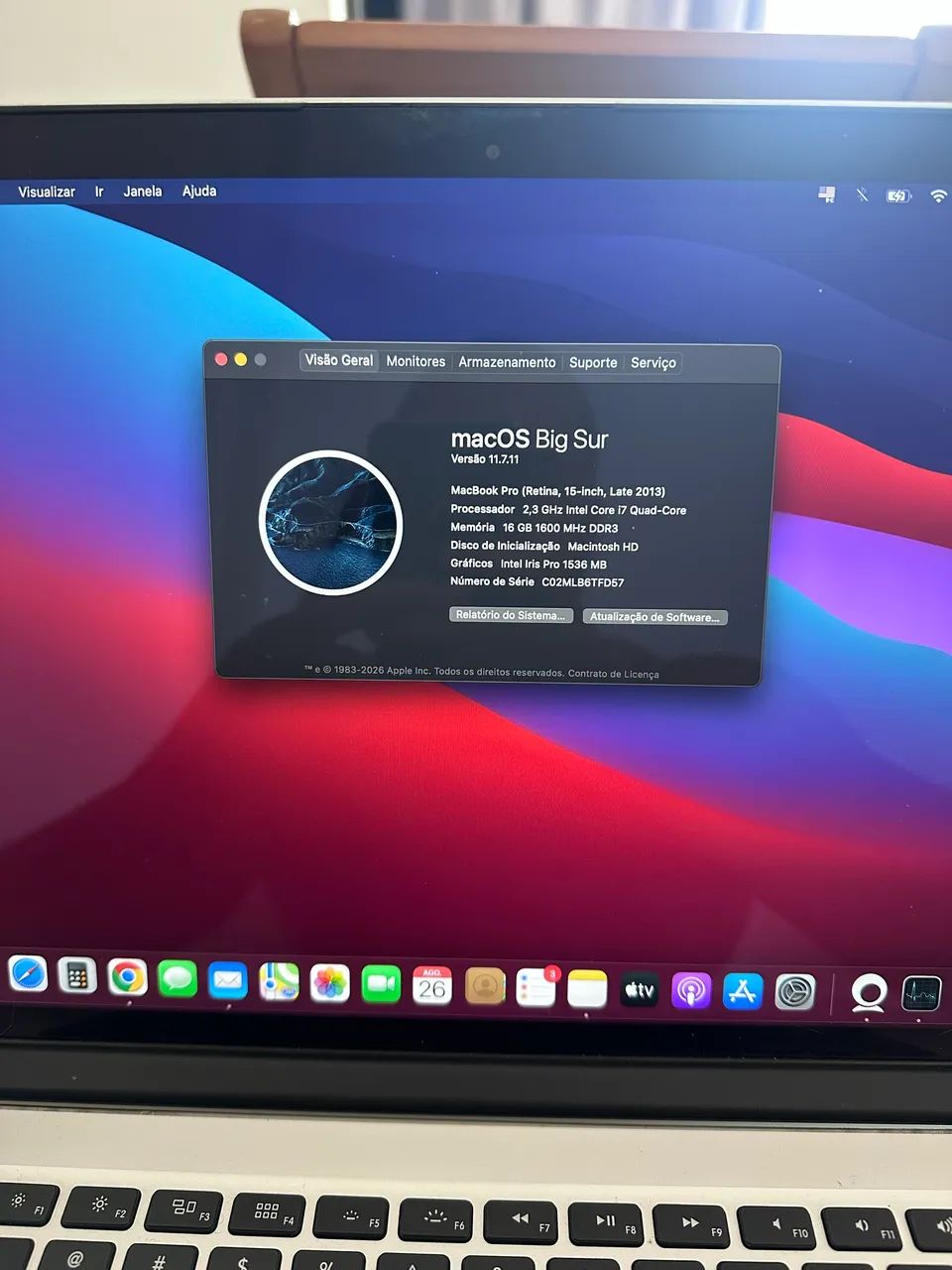Open the Wi-Fi menu bar icon
The width and height of the screenshot is (952, 1270).
click(x=938, y=196)
